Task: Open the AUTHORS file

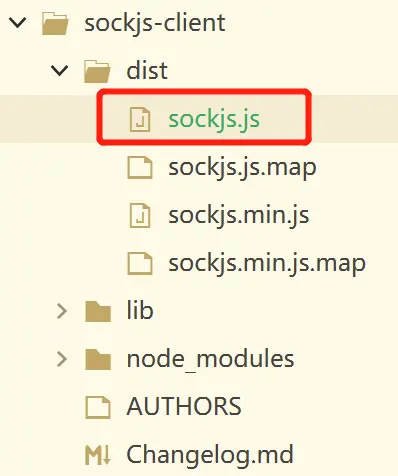Action: (x=184, y=406)
